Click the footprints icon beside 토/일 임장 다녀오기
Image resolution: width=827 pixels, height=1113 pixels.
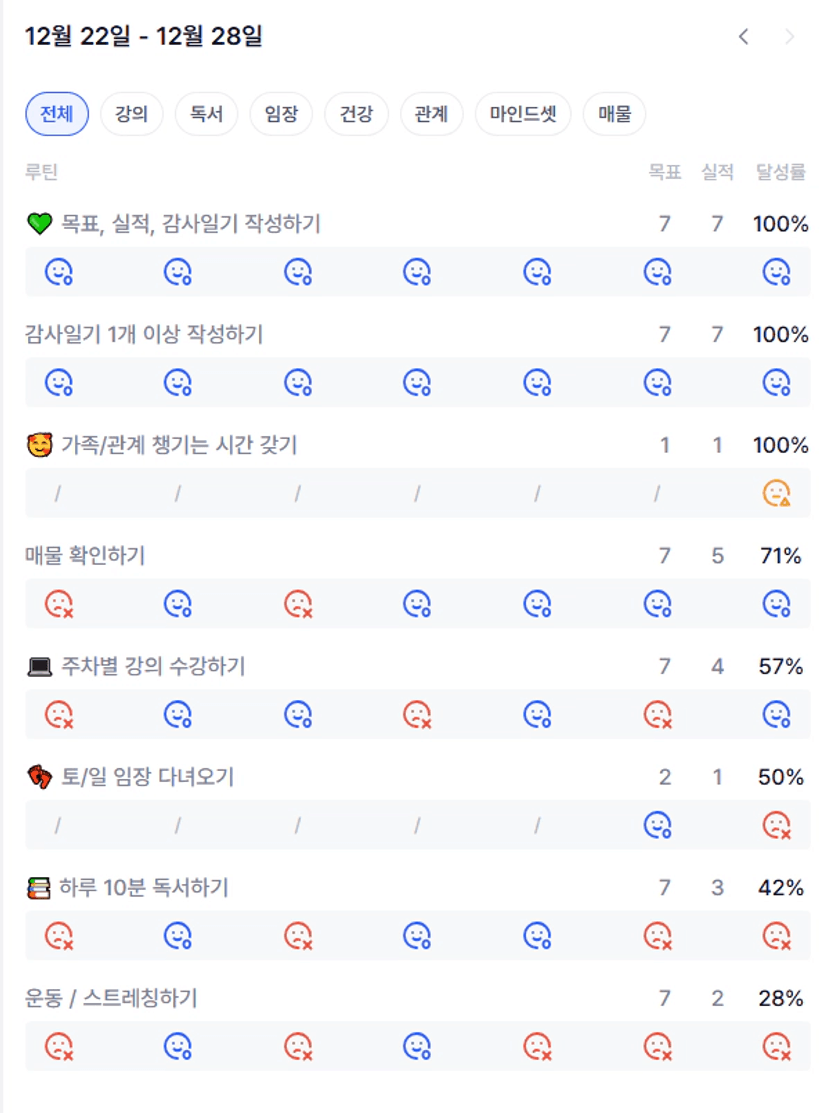(x=39, y=777)
